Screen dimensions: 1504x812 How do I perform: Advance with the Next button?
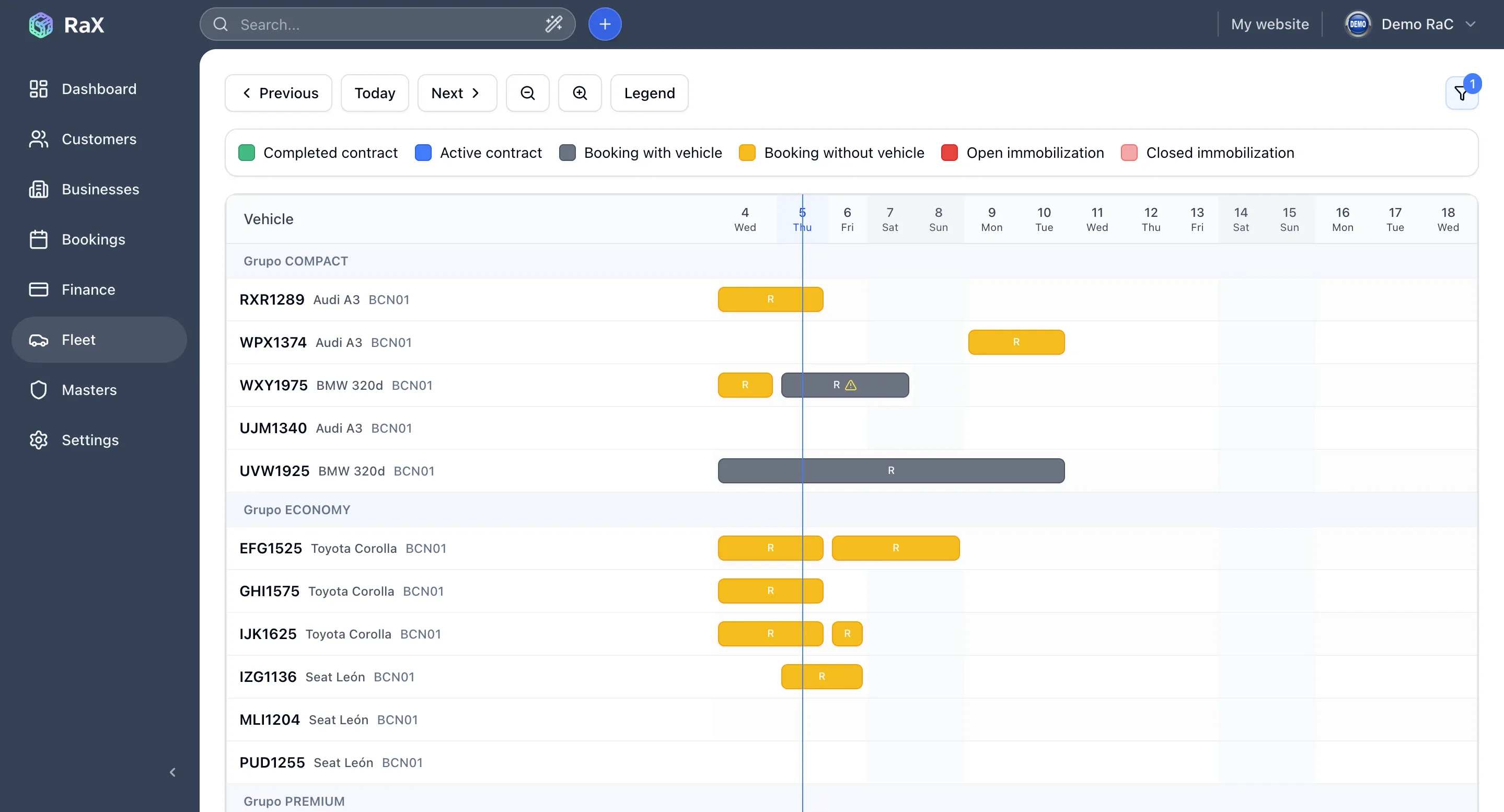pyautogui.click(x=457, y=93)
